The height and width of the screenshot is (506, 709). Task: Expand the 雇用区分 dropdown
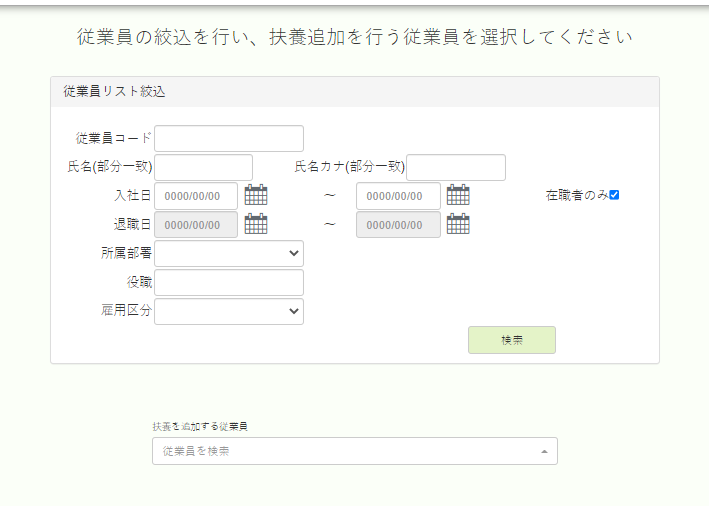click(x=229, y=312)
